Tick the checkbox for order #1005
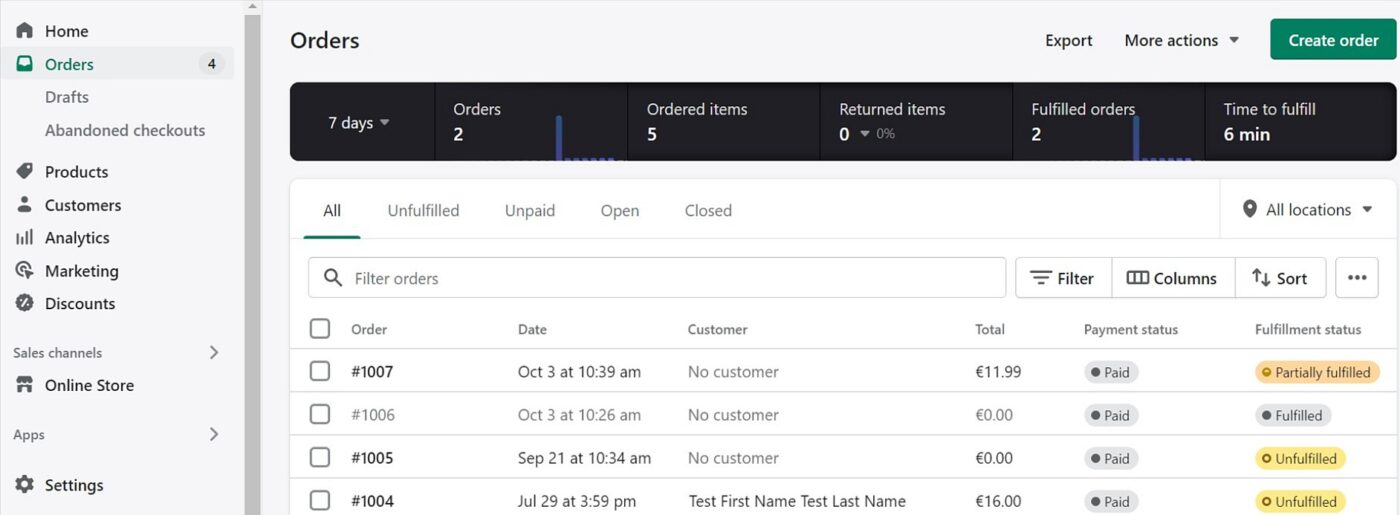 pyautogui.click(x=320, y=458)
